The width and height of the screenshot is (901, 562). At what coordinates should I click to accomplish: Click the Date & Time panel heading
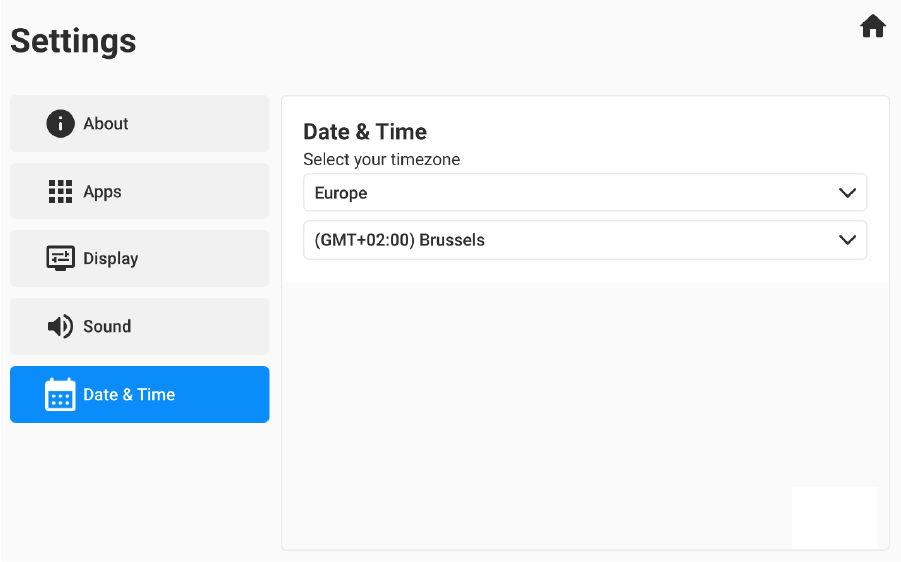(364, 132)
